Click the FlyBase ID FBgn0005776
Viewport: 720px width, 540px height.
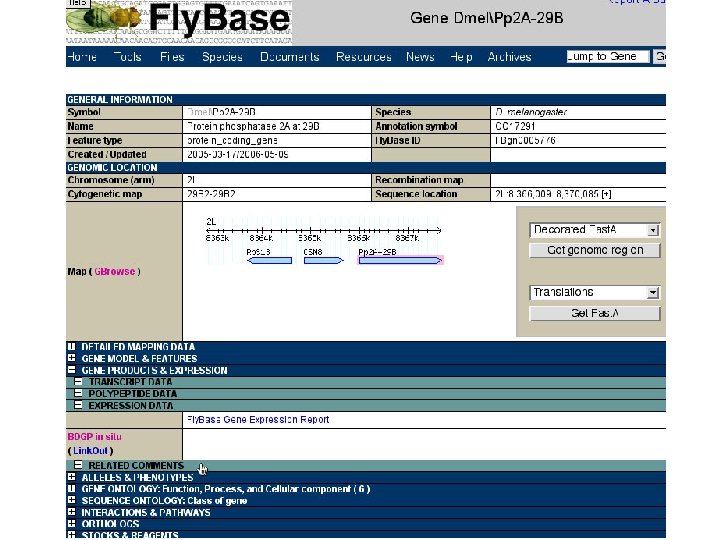(525, 141)
